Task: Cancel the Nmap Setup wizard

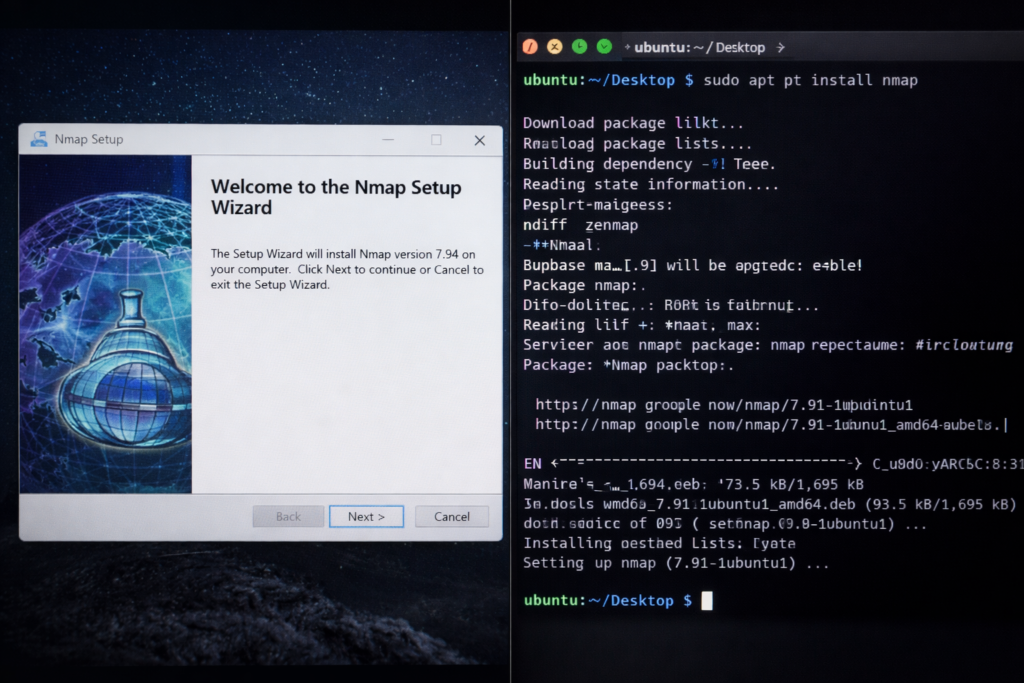Action: (451, 516)
